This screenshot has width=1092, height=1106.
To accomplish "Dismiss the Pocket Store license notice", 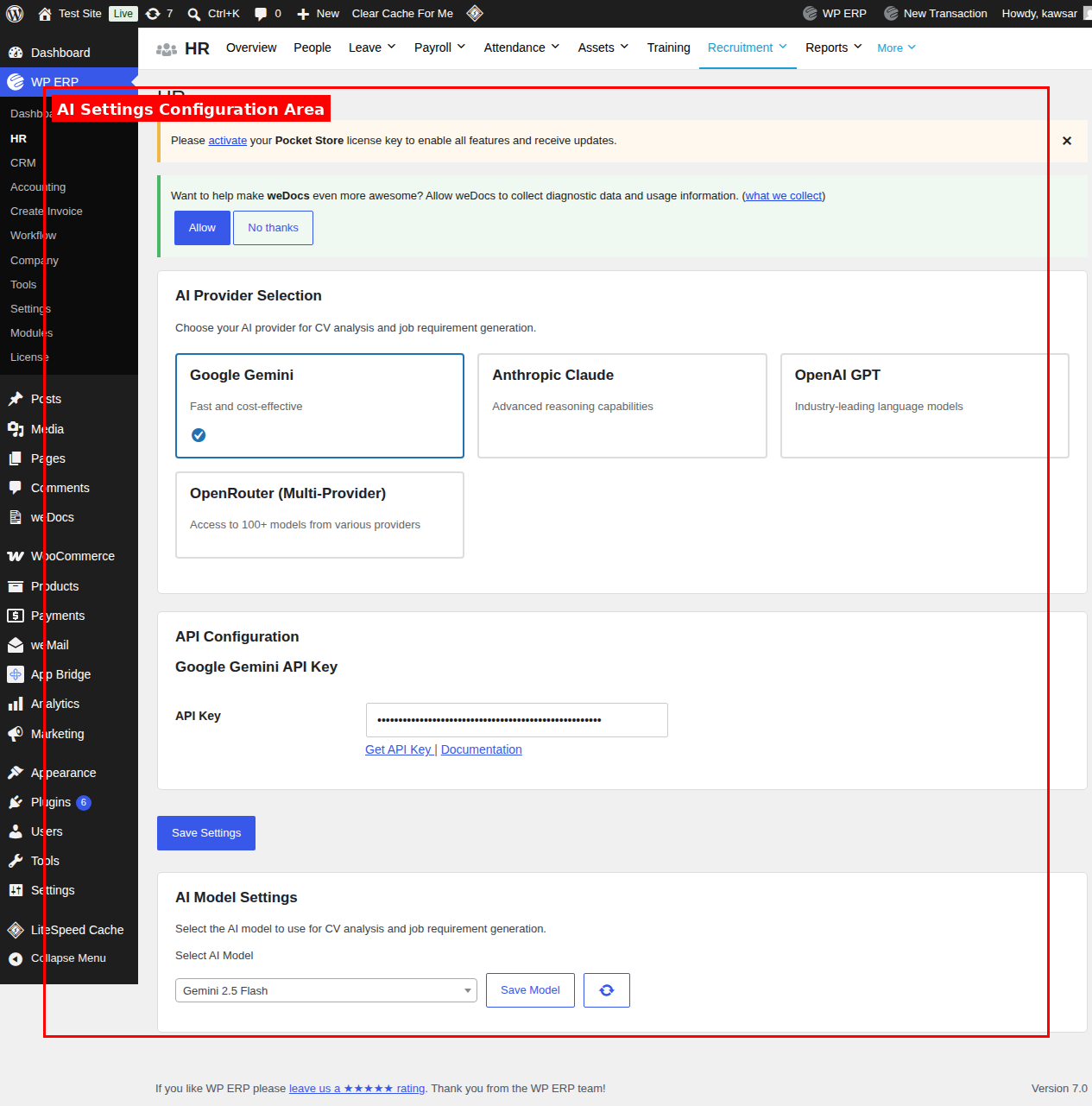I will point(1067,141).
